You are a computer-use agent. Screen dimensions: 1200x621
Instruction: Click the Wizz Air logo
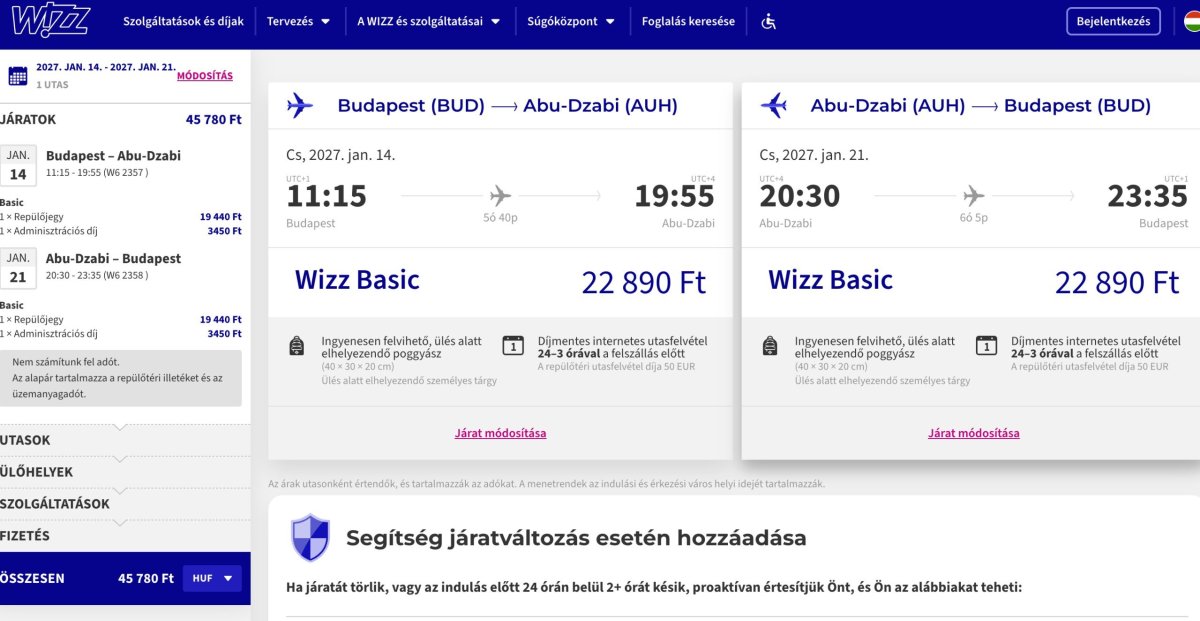click(51, 20)
